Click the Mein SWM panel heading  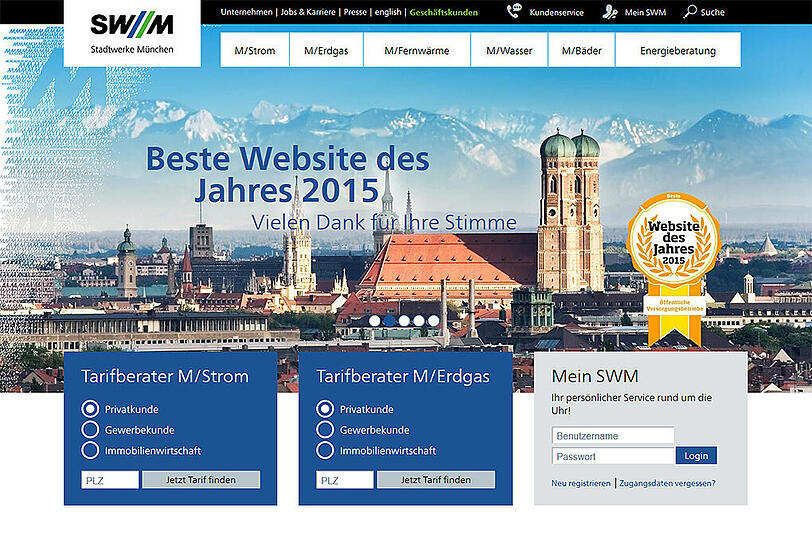[595, 375]
